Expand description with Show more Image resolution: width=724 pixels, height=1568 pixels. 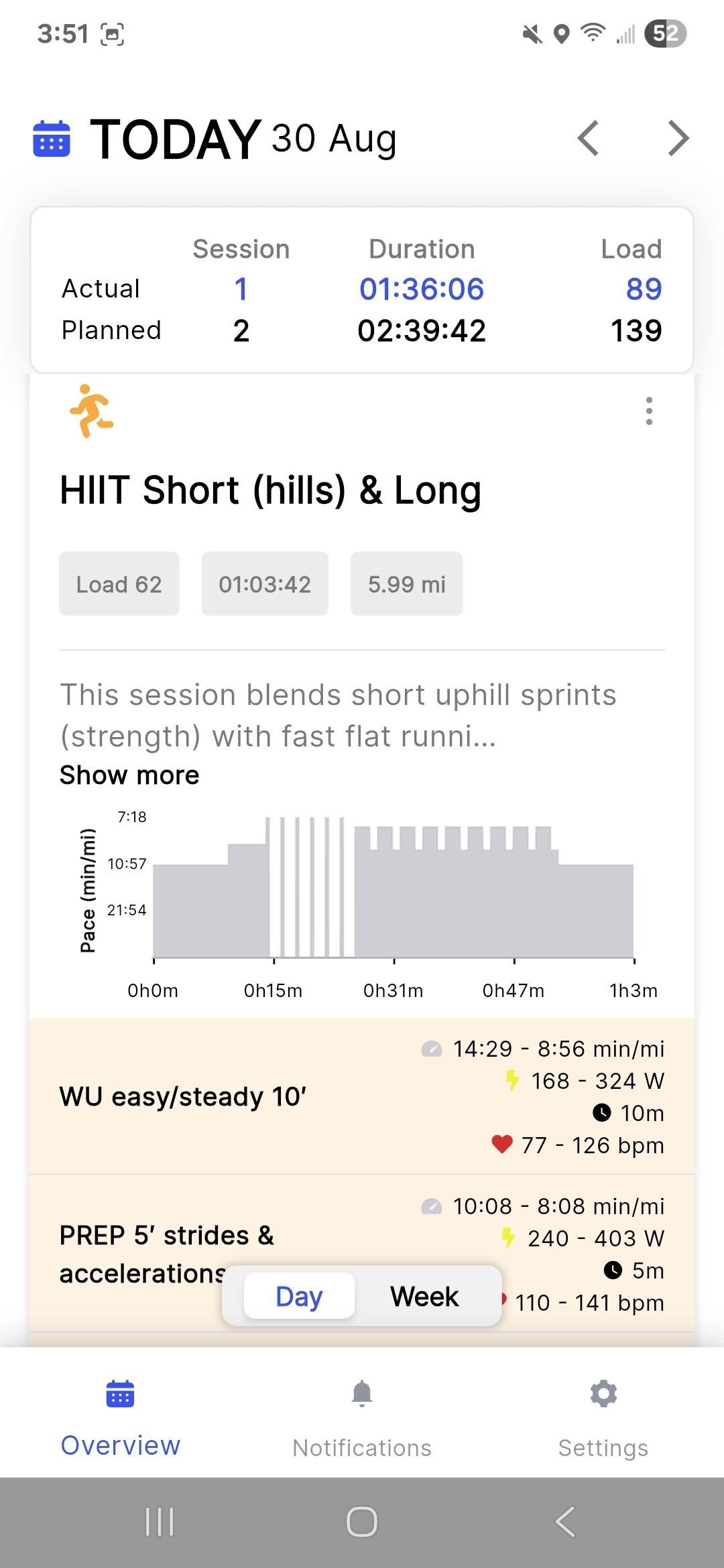click(x=129, y=775)
